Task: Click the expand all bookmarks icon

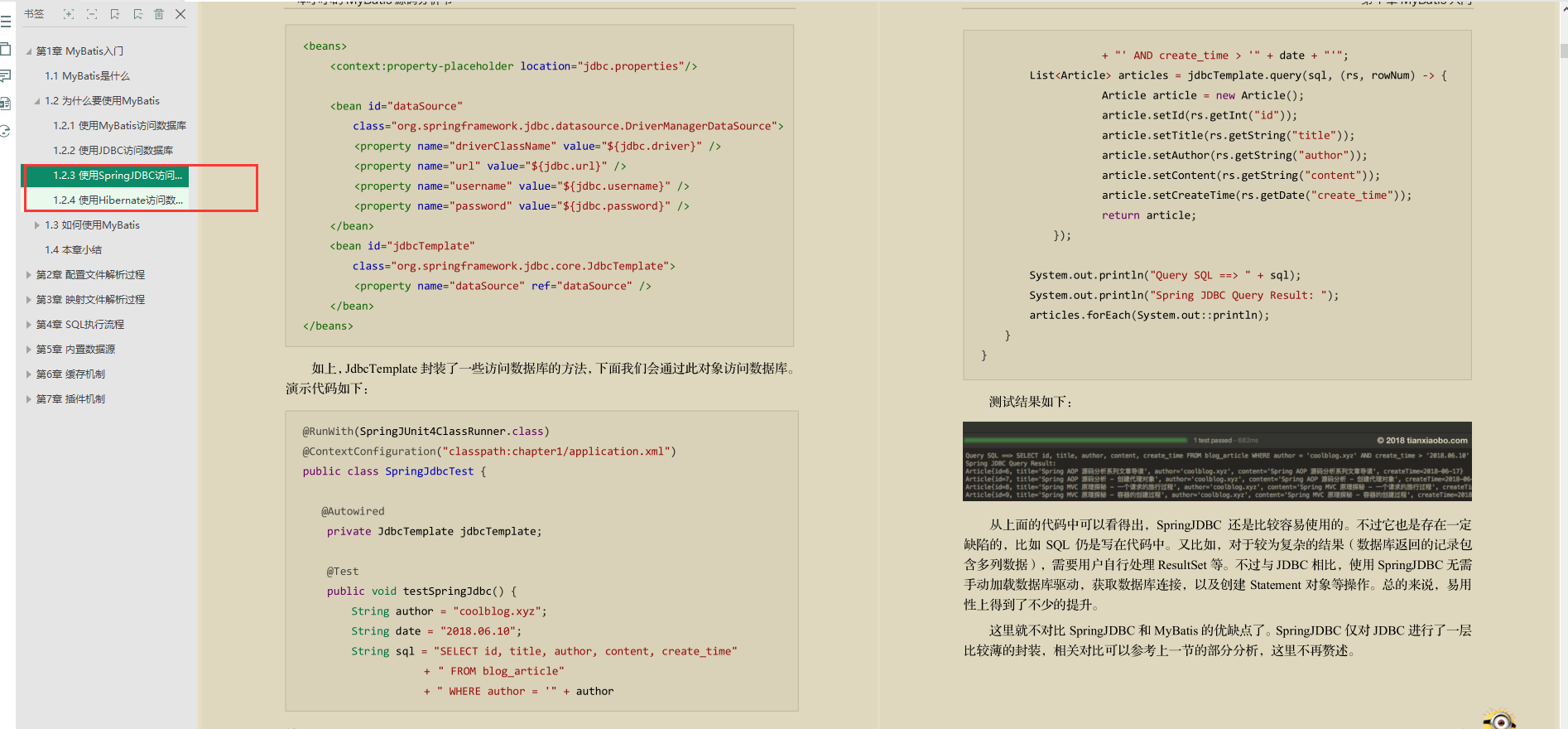Action: 69,14
